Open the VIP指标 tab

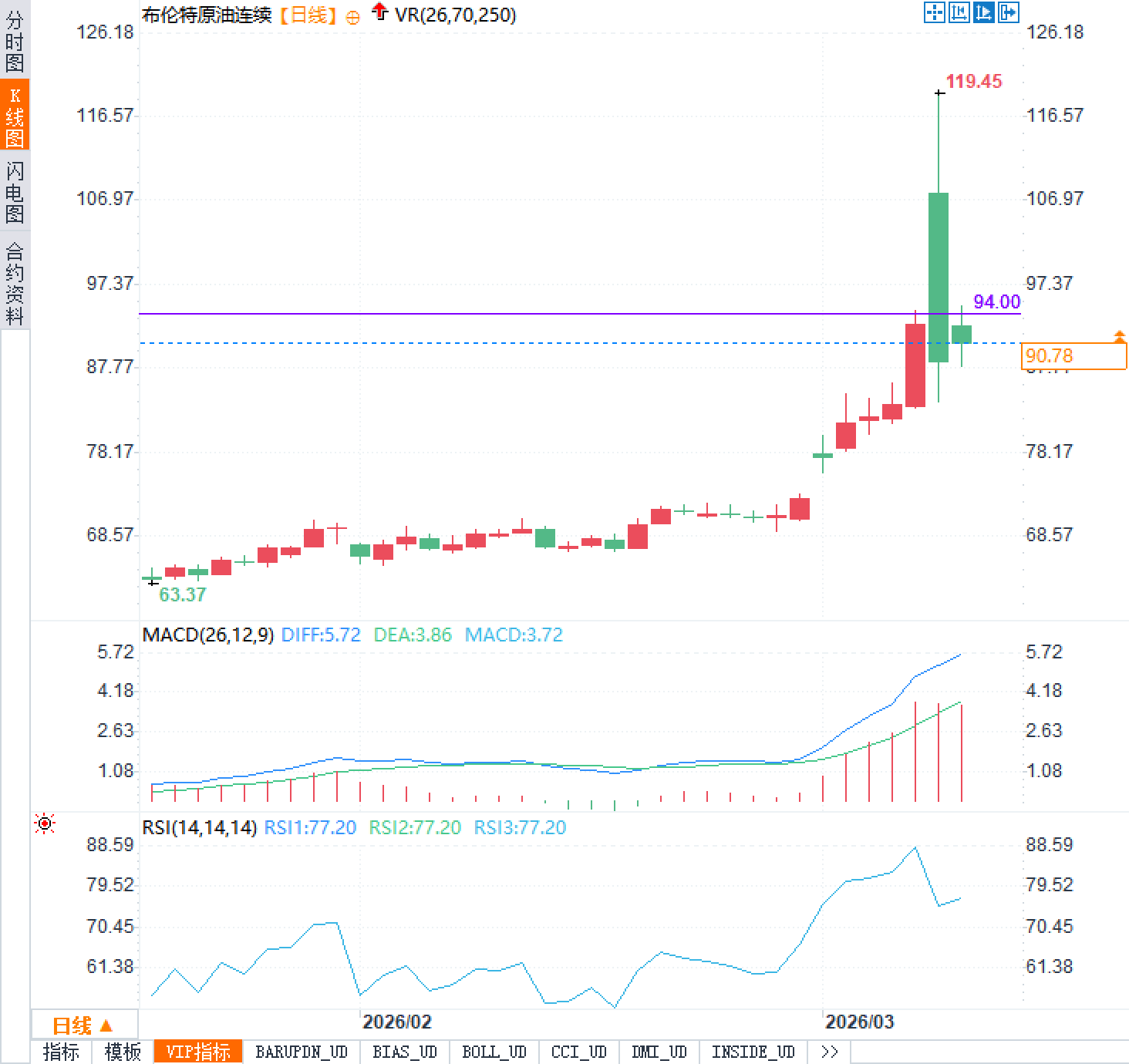coord(198,1051)
